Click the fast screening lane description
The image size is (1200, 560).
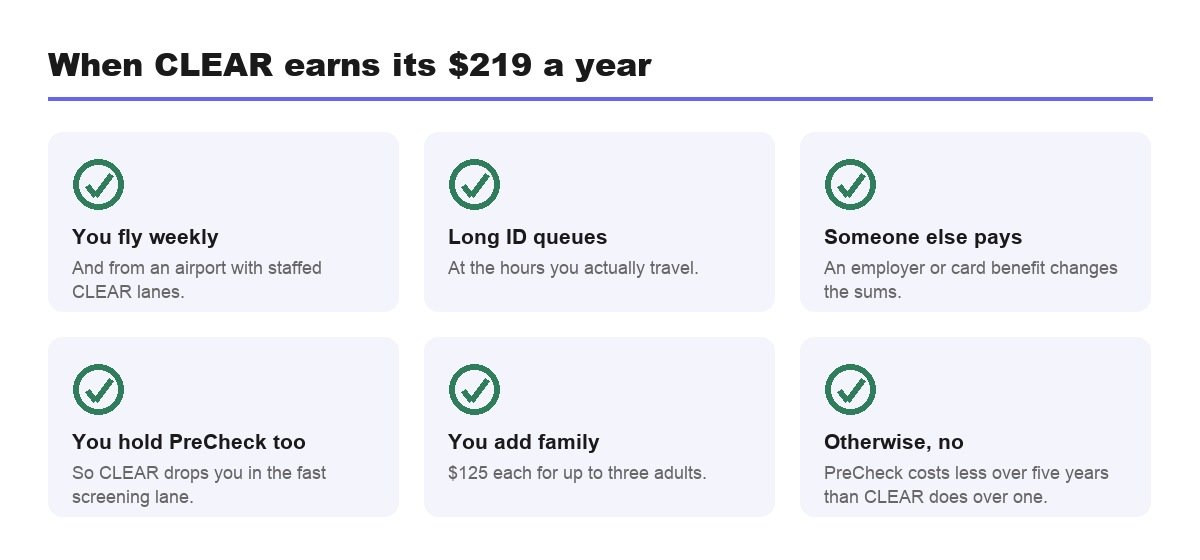click(199, 485)
